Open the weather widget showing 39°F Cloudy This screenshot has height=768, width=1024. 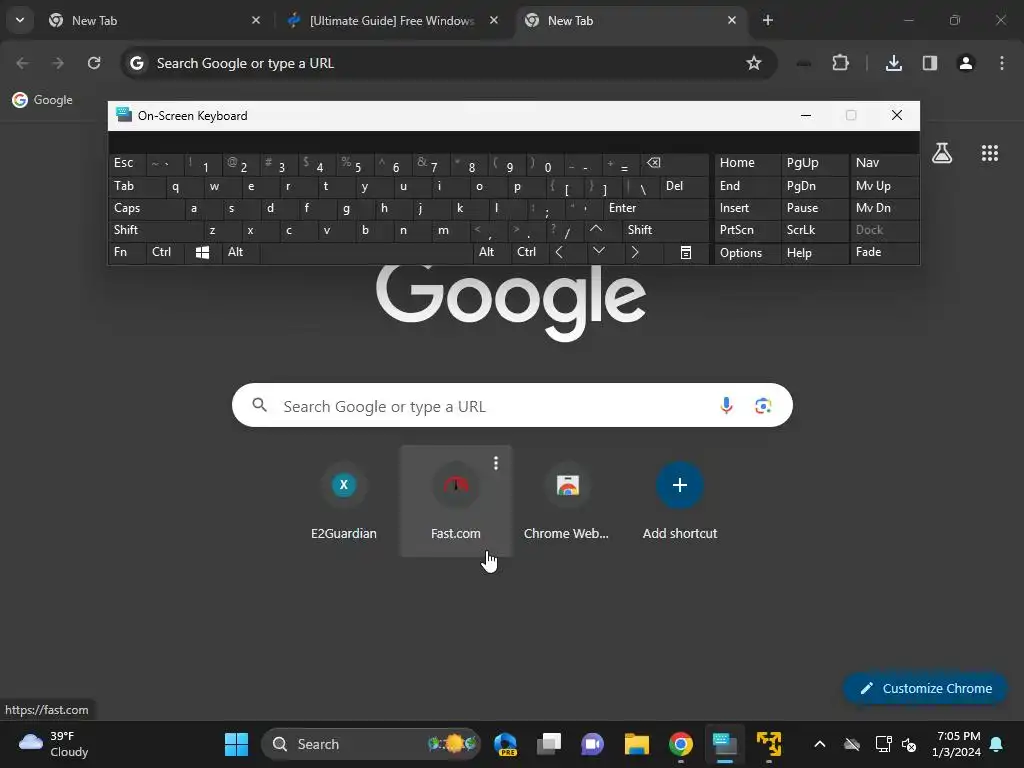coord(54,744)
